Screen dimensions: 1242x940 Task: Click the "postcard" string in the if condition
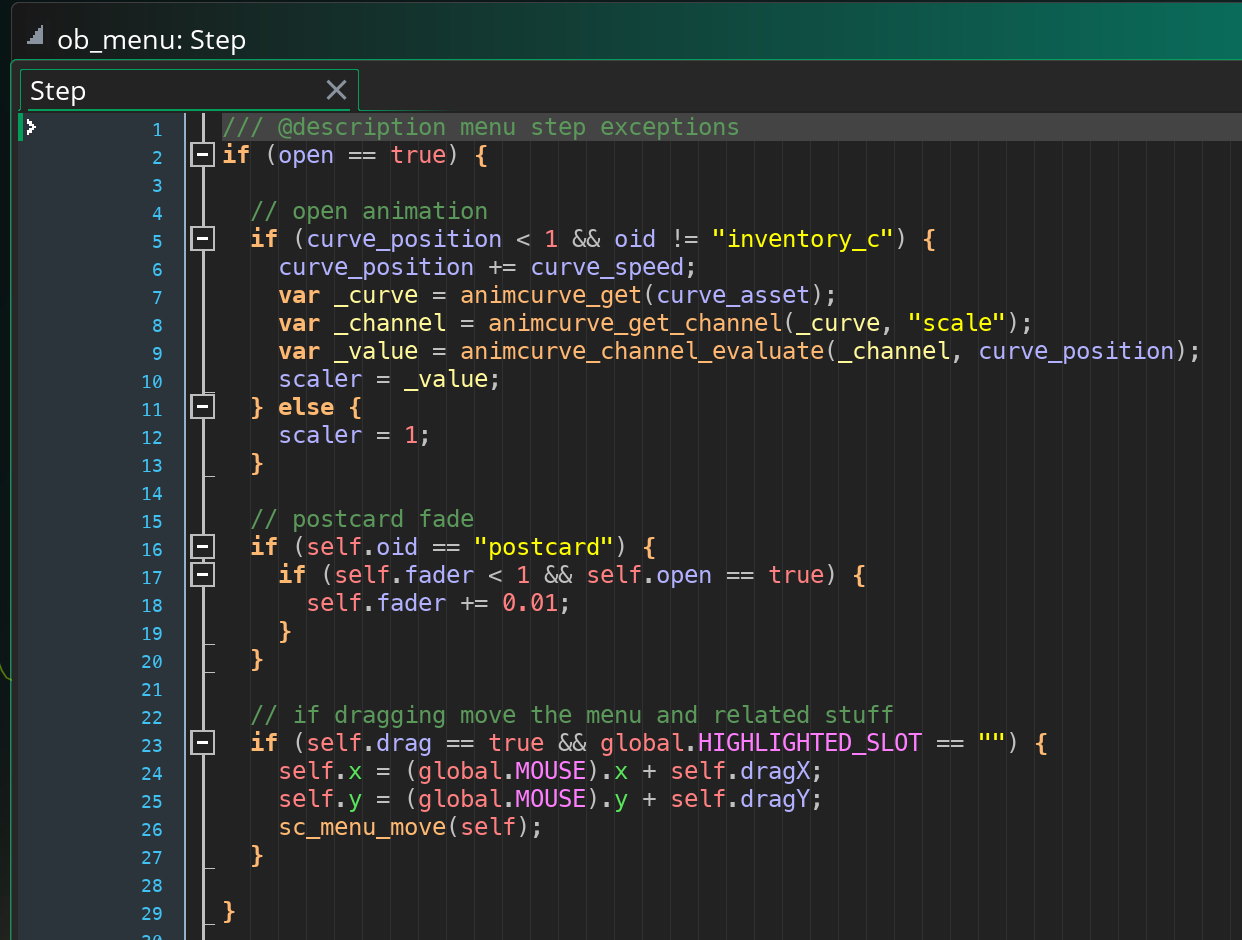[543, 547]
